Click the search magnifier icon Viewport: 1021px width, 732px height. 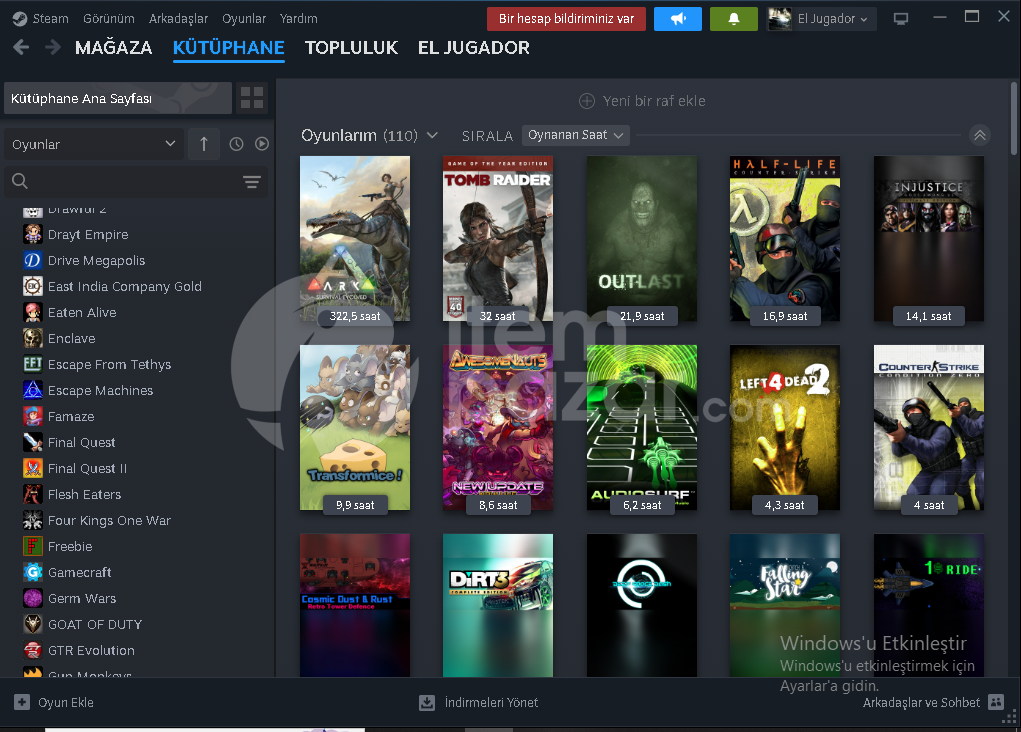[20, 181]
